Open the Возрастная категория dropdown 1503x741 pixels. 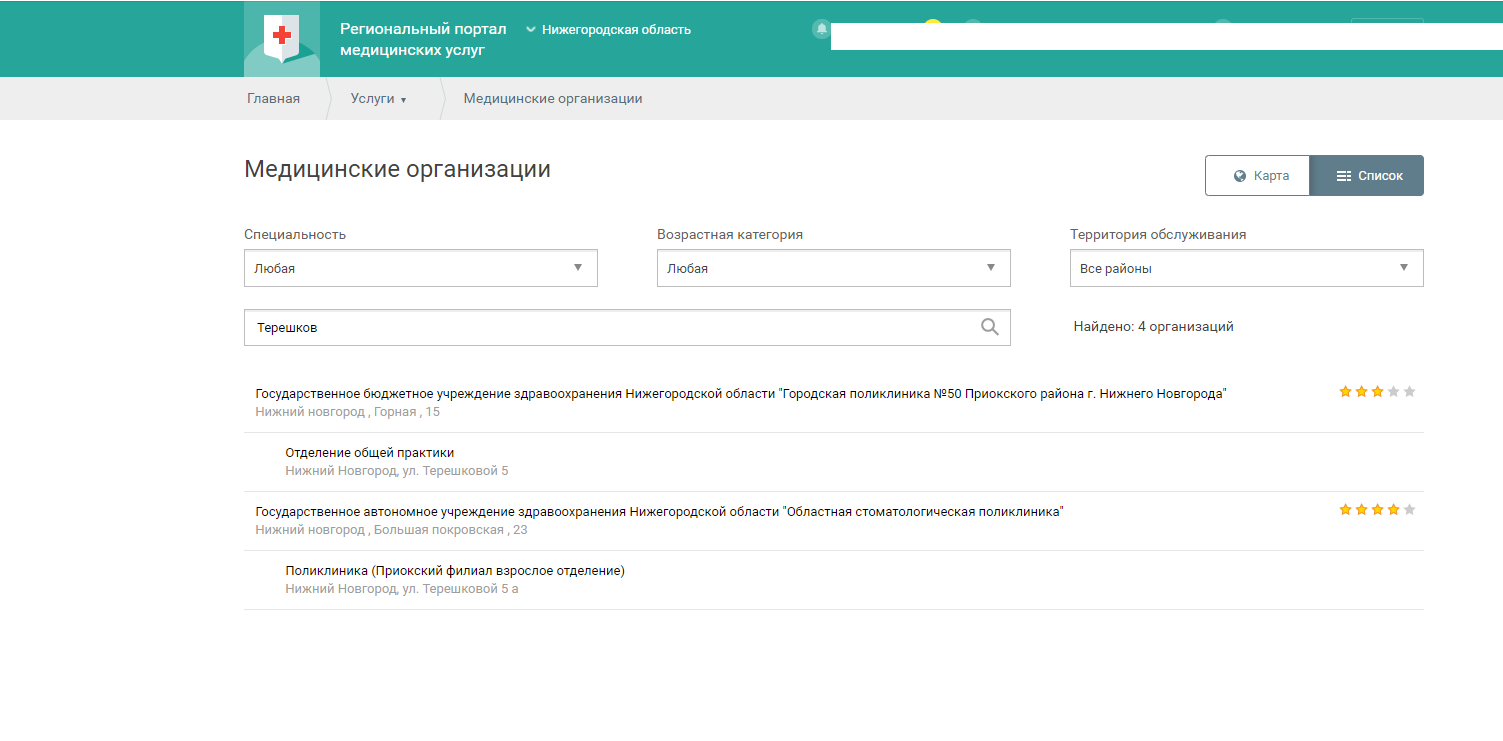[833, 268]
